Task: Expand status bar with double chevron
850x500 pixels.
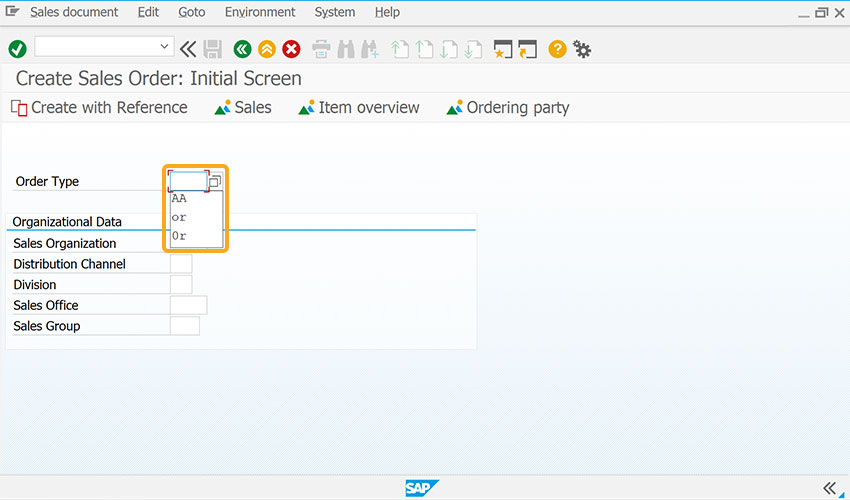Action: pyautogui.click(x=829, y=488)
